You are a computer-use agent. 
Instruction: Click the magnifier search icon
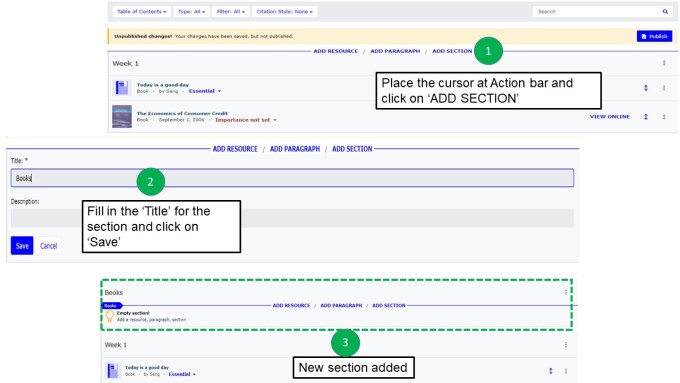pos(665,12)
